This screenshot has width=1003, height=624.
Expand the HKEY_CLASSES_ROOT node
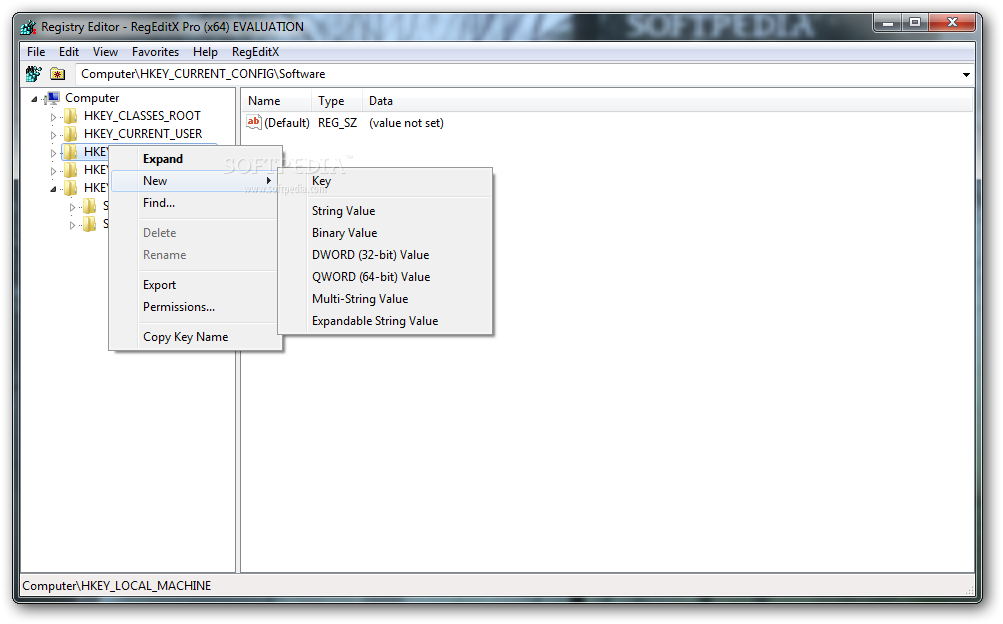[x=53, y=117]
